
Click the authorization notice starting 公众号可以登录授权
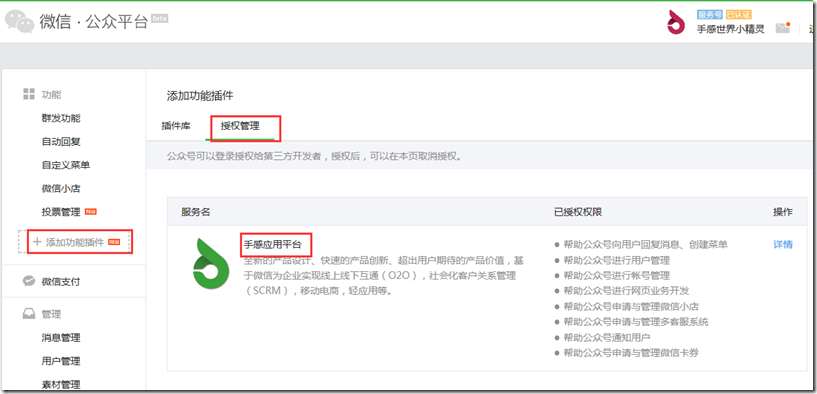tap(314, 156)
